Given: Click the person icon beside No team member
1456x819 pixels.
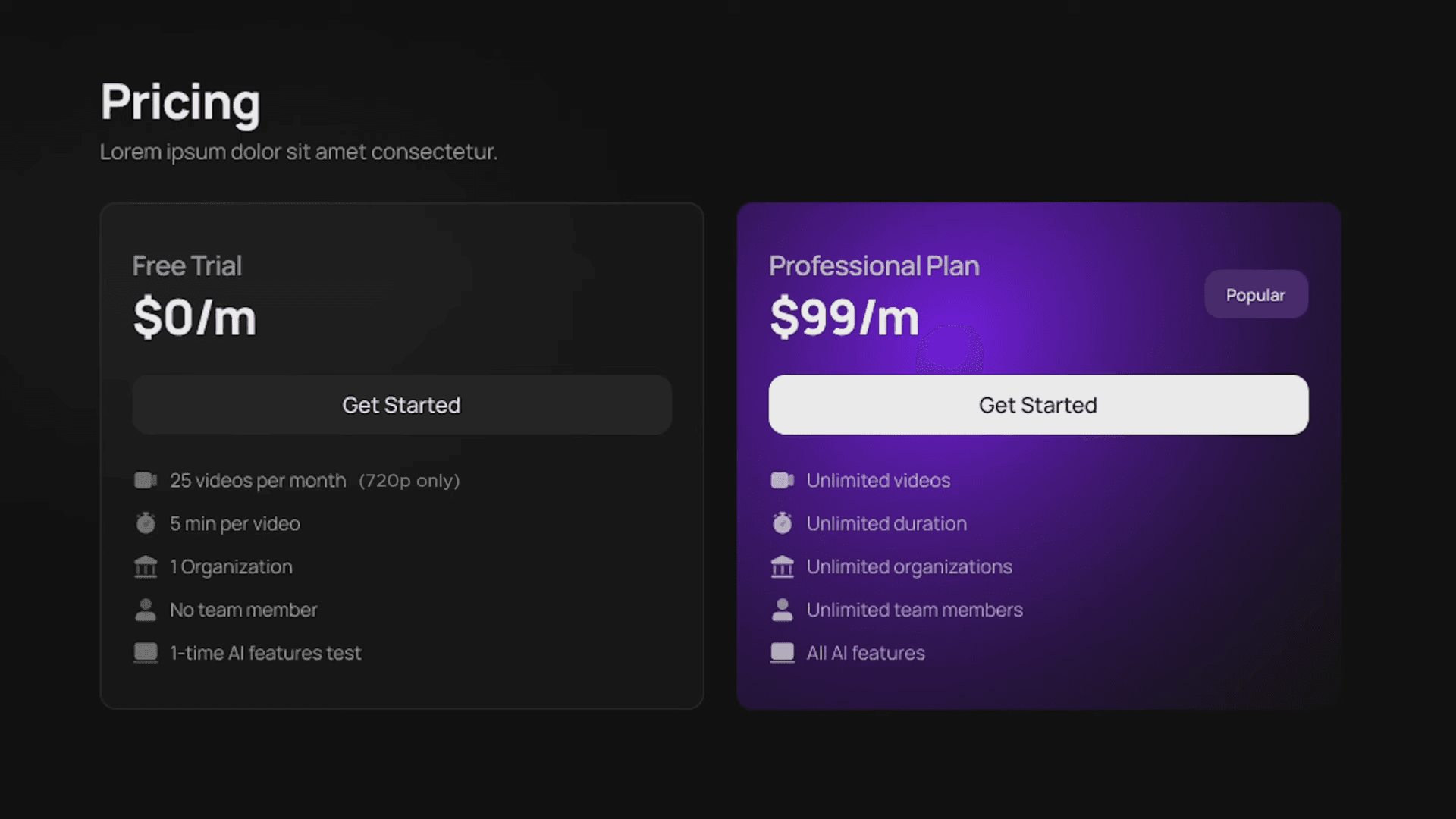Looking at the screenshot, I should click(x=145, y=610).
